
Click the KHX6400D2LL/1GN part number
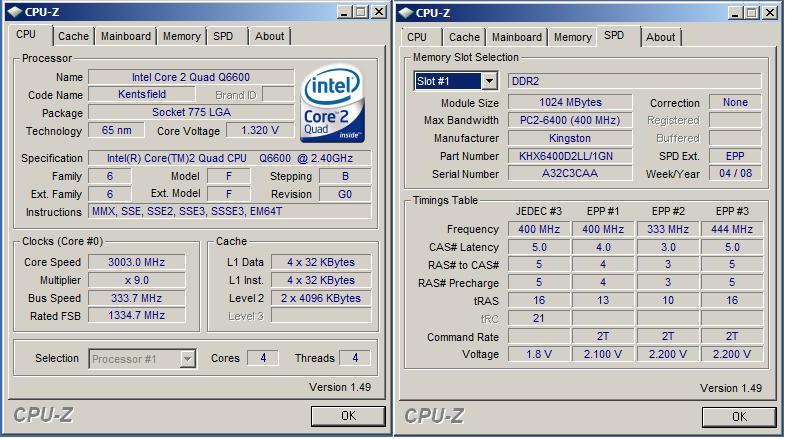pyautogui.click(x=570, y=156)
